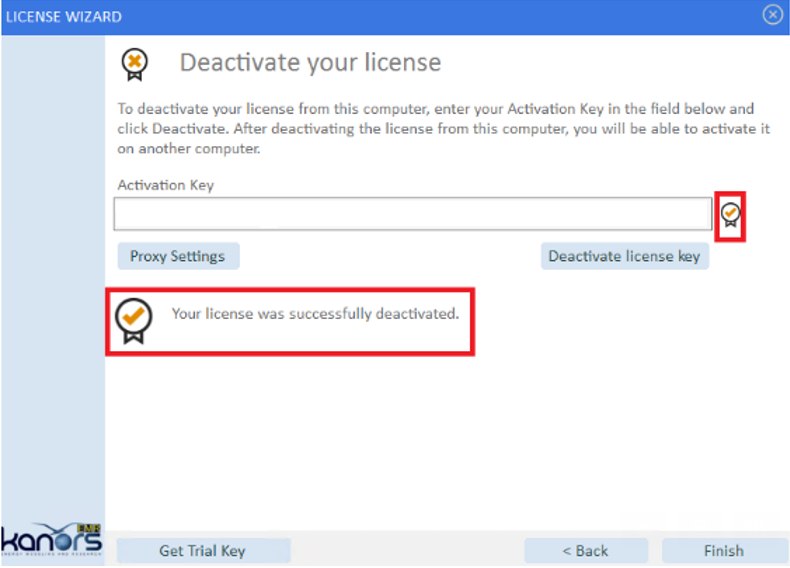Click footer bar space between Get Trial Key and Back
The height and width of the screenshot is (568, 790).
point(407,550)
